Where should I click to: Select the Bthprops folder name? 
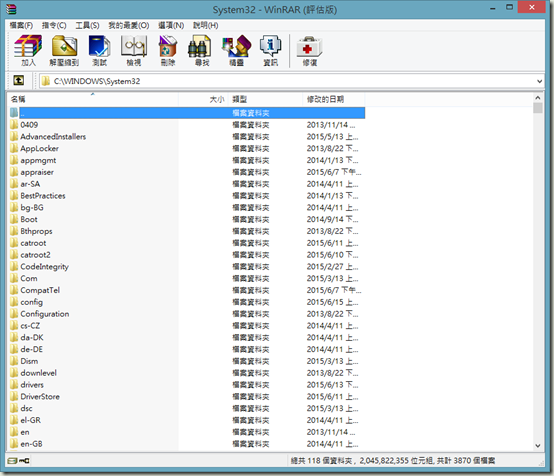pyautogui.click(x=36, y=231)
